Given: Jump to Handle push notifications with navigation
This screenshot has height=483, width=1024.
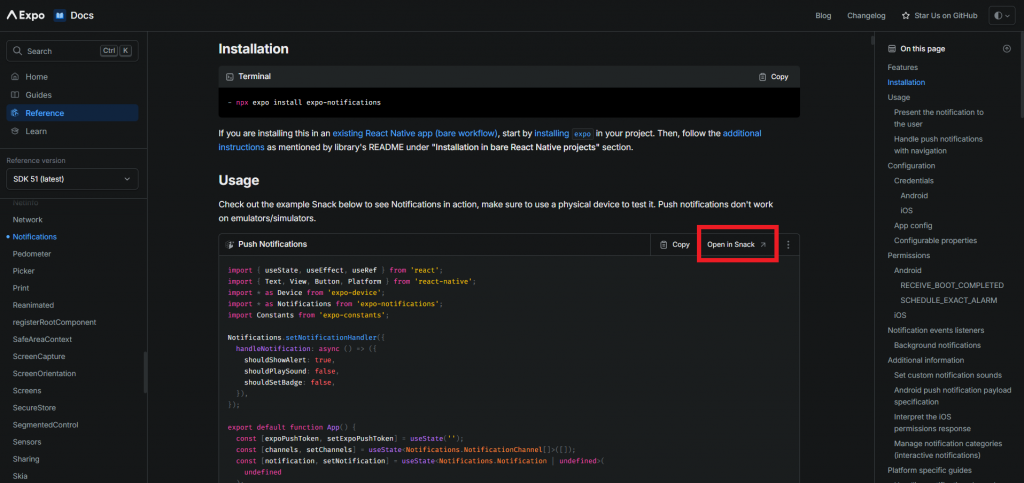Looking at the screenshot, I should (938, 145).
